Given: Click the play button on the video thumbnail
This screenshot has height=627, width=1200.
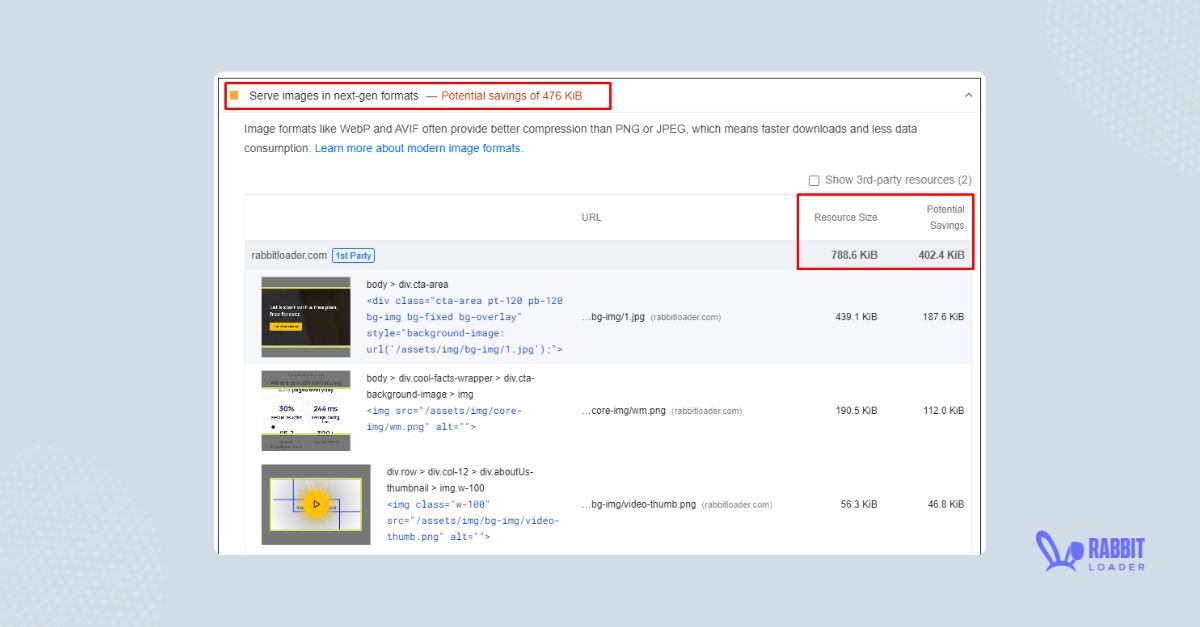Looking at the screenshot, I should click(x=317, y=504).
